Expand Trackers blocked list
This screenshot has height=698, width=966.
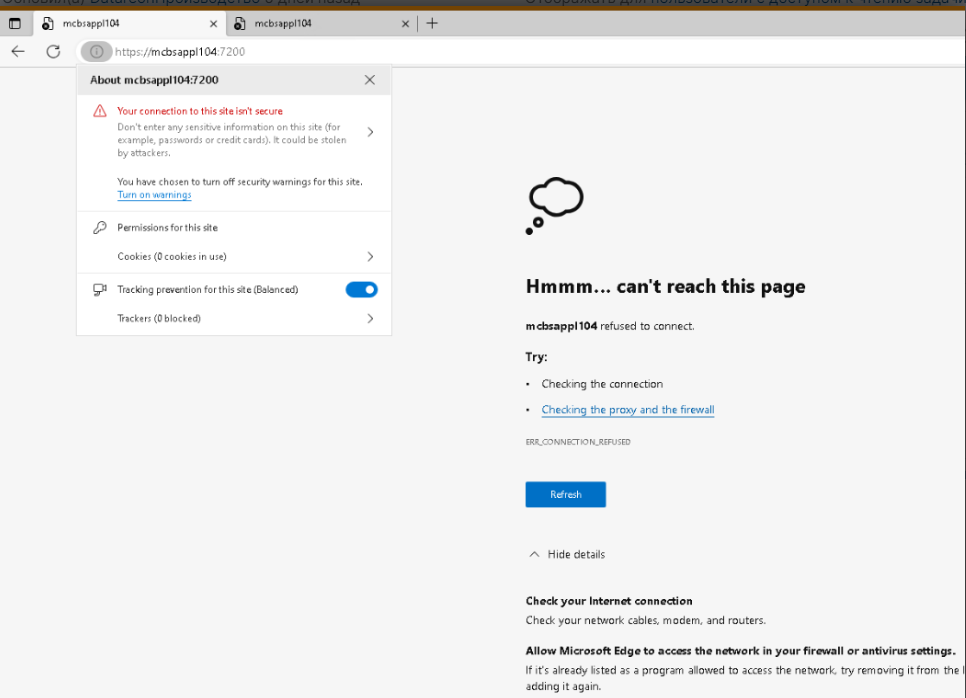[x=370, y=319]
